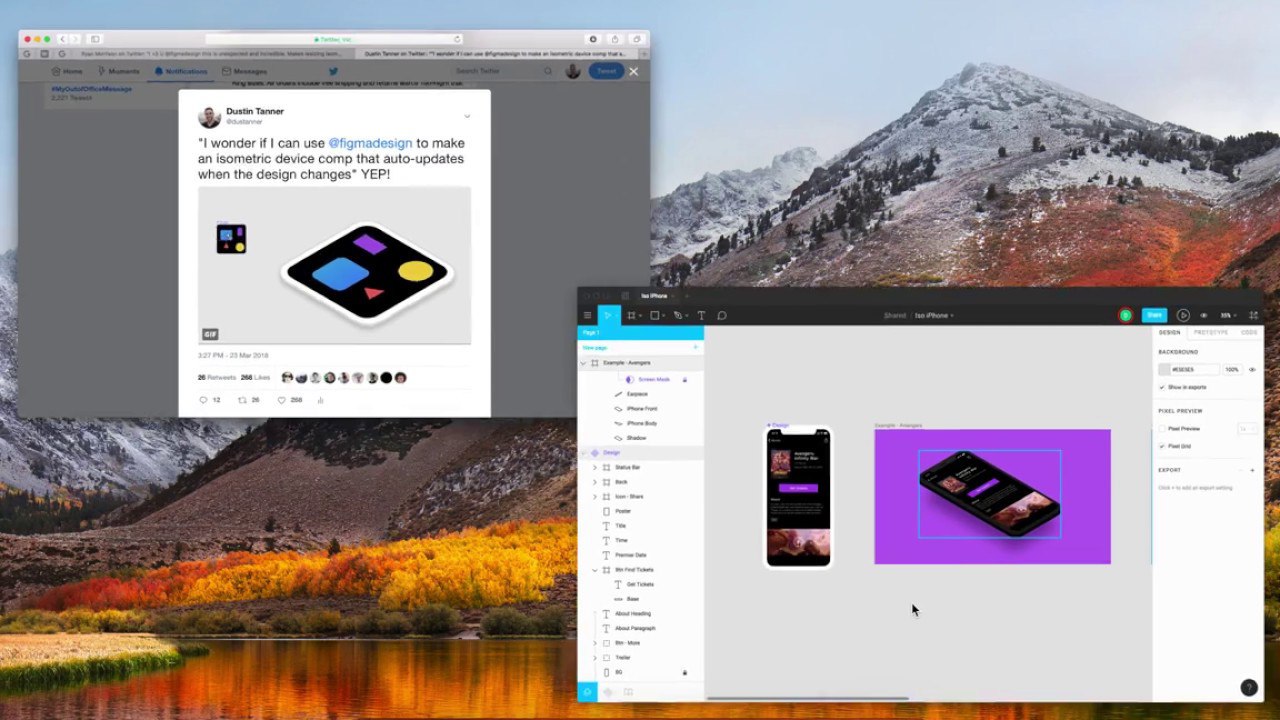
Task: Open the Components icon at panel bottom
Action: point(608,692)
